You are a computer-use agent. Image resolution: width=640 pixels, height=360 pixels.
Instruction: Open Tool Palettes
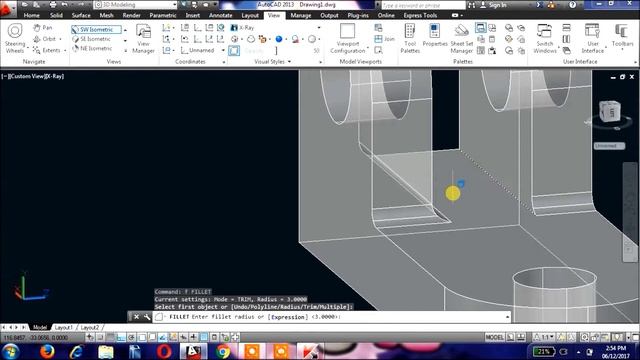click(410, 38)
